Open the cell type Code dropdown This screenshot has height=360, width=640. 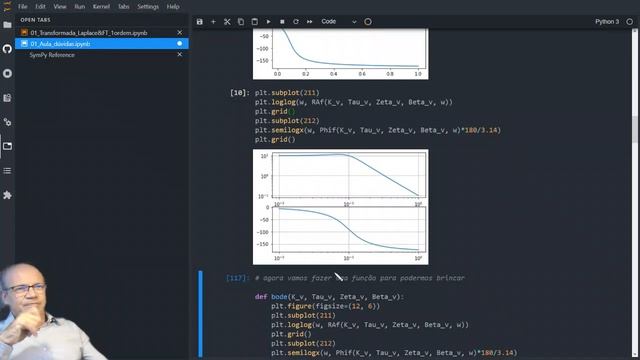pyautogui.click(x=339, y=22)
